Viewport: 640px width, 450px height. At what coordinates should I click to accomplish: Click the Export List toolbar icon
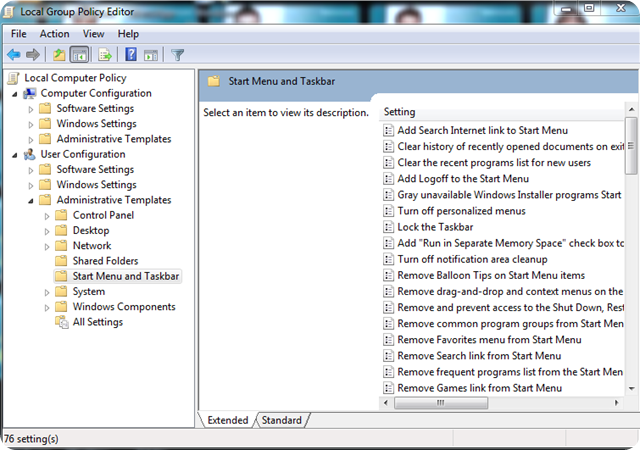[x=105, y=54]
